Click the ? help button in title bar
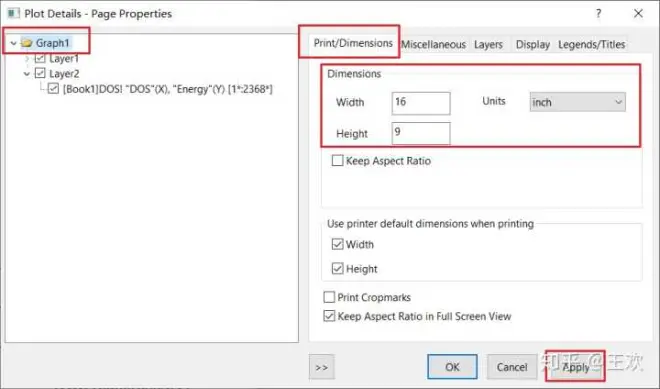 click(599, 13)
